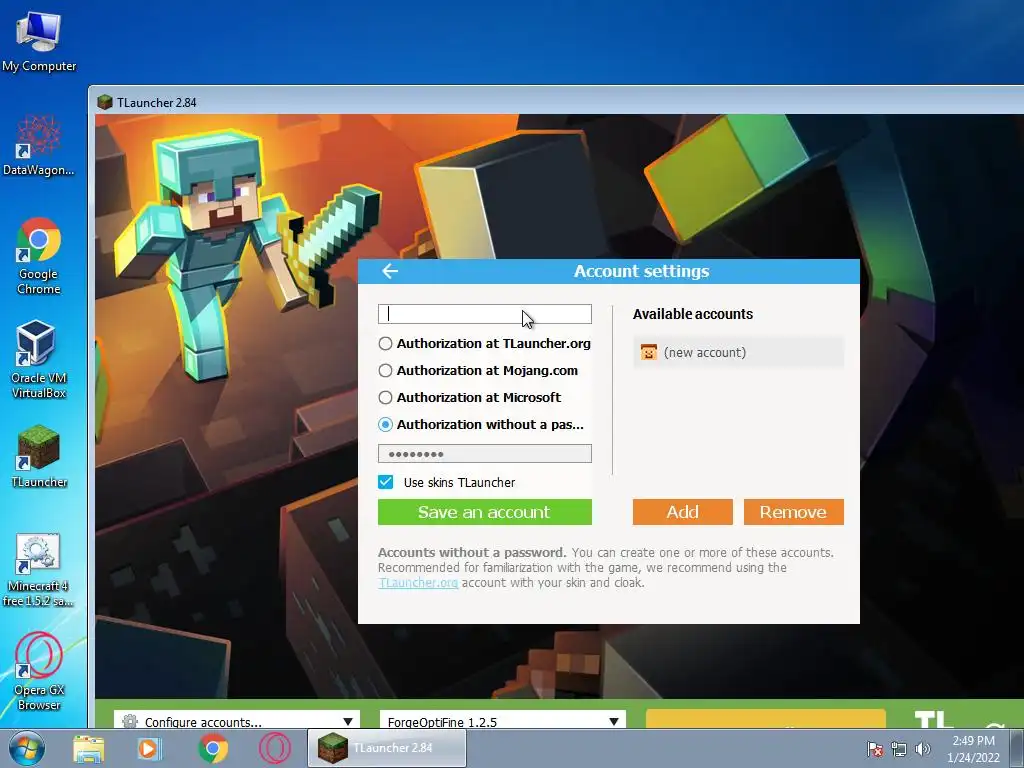1024x768 pixels.
Task: Click the volume speaker tray icon
Action: click(x=923, y=749)
